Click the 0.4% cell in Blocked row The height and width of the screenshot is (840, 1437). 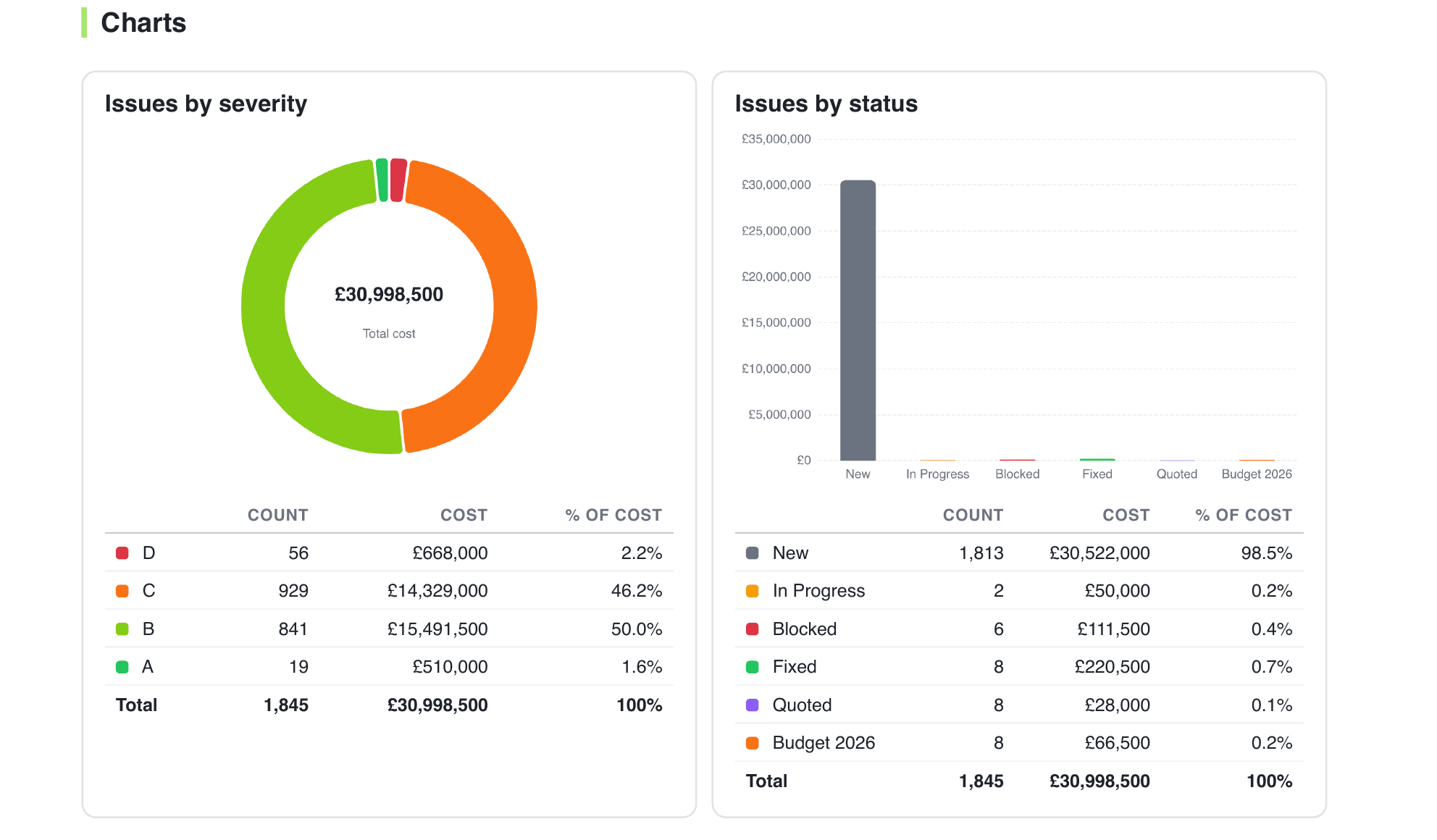coord(1272,629)
